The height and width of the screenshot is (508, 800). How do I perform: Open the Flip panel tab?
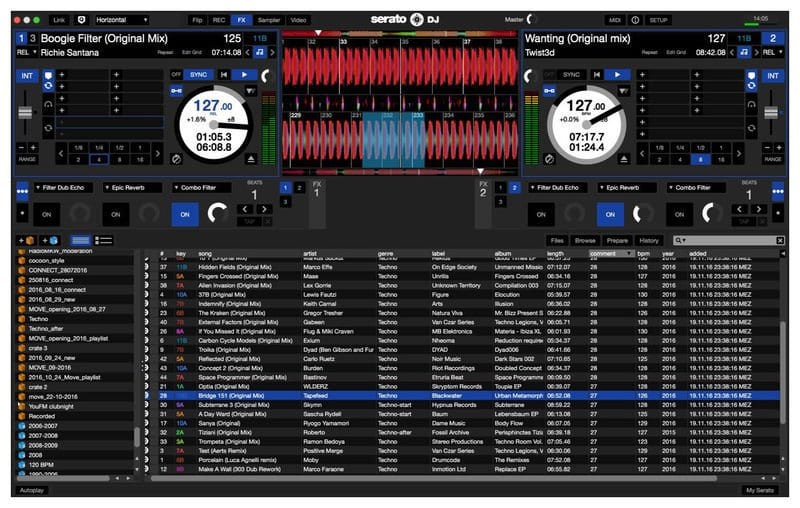(x=197, y=20)
